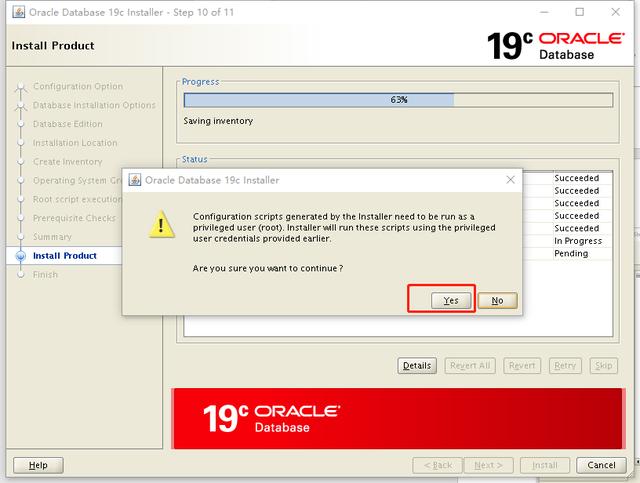Image resolution: width=640 pixels, height=483 pixels.
Task: Click the 'Saving inventory' status text
Action: (x=218, y=121)
